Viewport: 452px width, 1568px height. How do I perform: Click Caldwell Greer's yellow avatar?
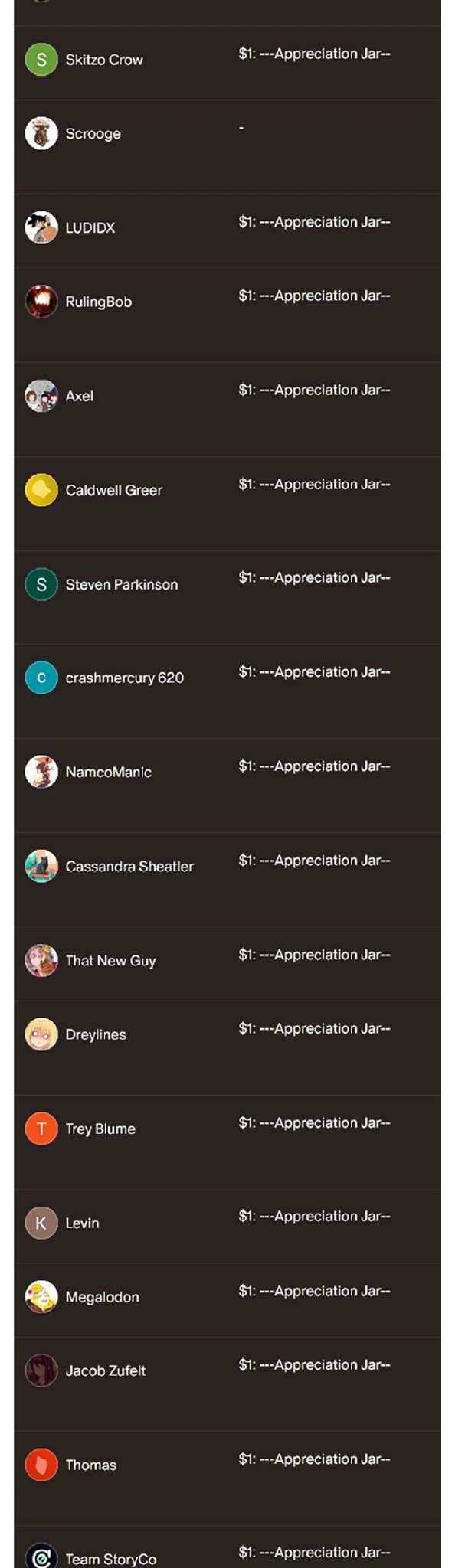click(x=41, y=490)
